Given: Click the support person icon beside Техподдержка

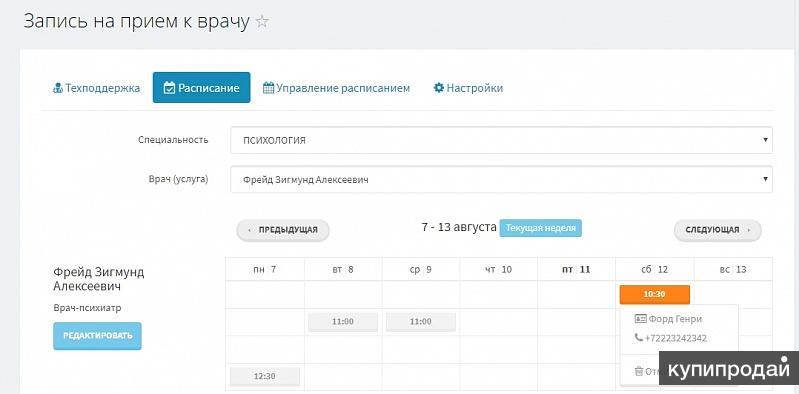Looking at the screenshot, I should [x=58, y=88].
